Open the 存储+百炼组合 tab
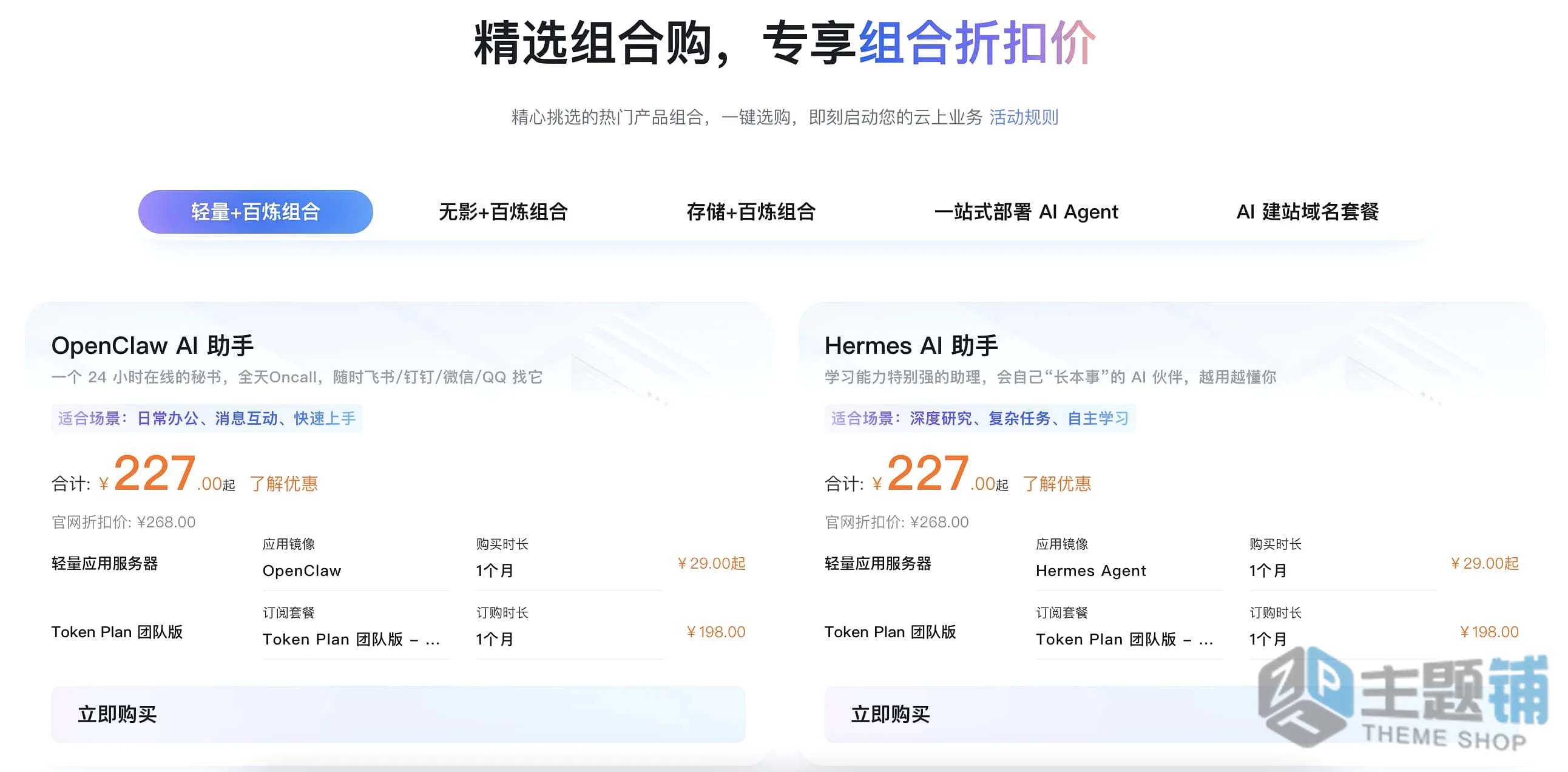Image resolution: width=1568 pixels, height=772 pixels. pyautogui.click(x=751, y=211)
